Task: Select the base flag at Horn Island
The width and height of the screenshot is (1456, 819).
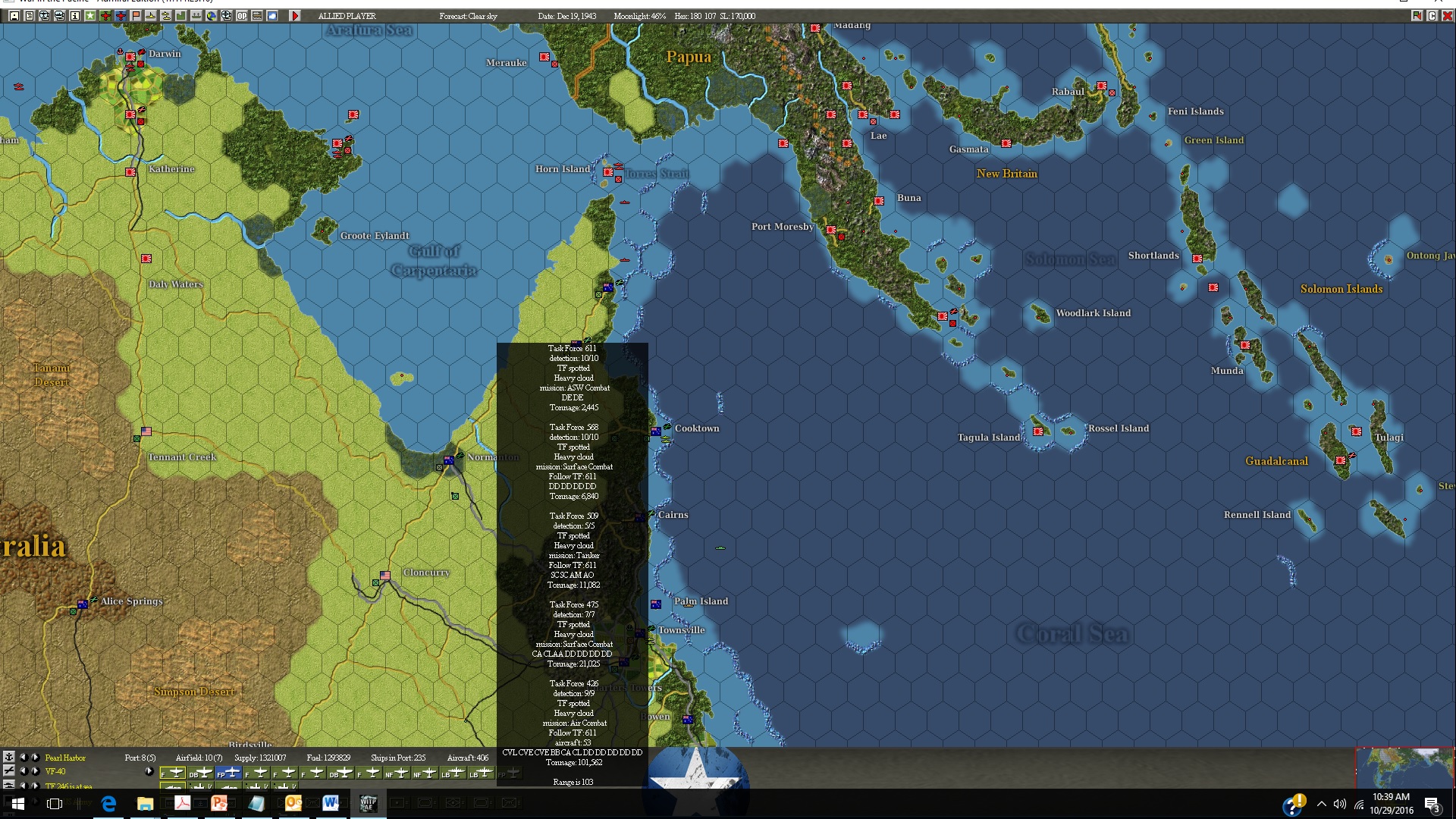Action: click(x=608, y=172)
